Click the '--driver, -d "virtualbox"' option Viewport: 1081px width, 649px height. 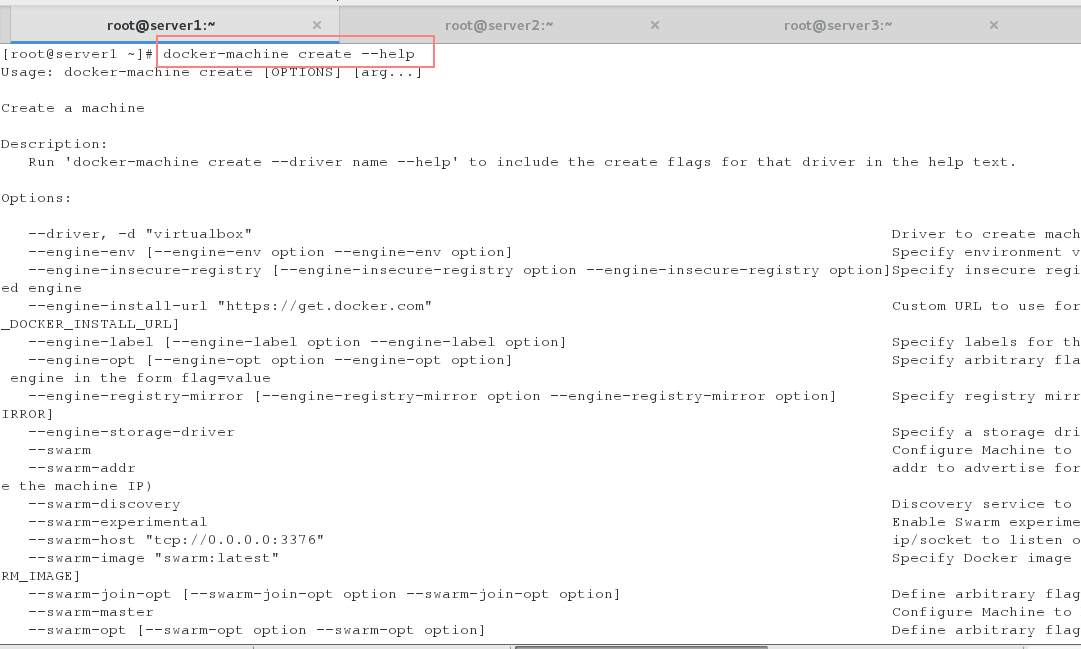(140, 234)
